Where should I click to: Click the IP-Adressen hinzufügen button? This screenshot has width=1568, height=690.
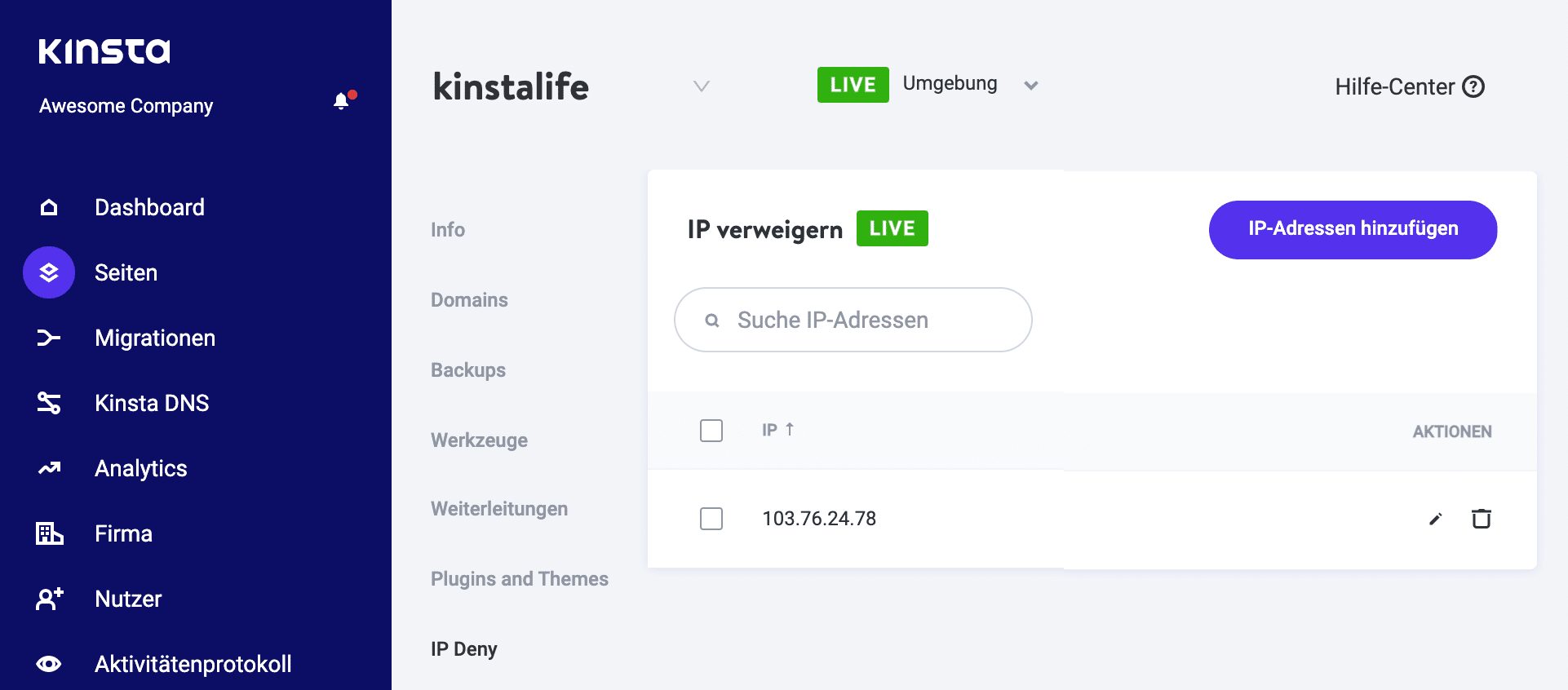click(1352, 229)
